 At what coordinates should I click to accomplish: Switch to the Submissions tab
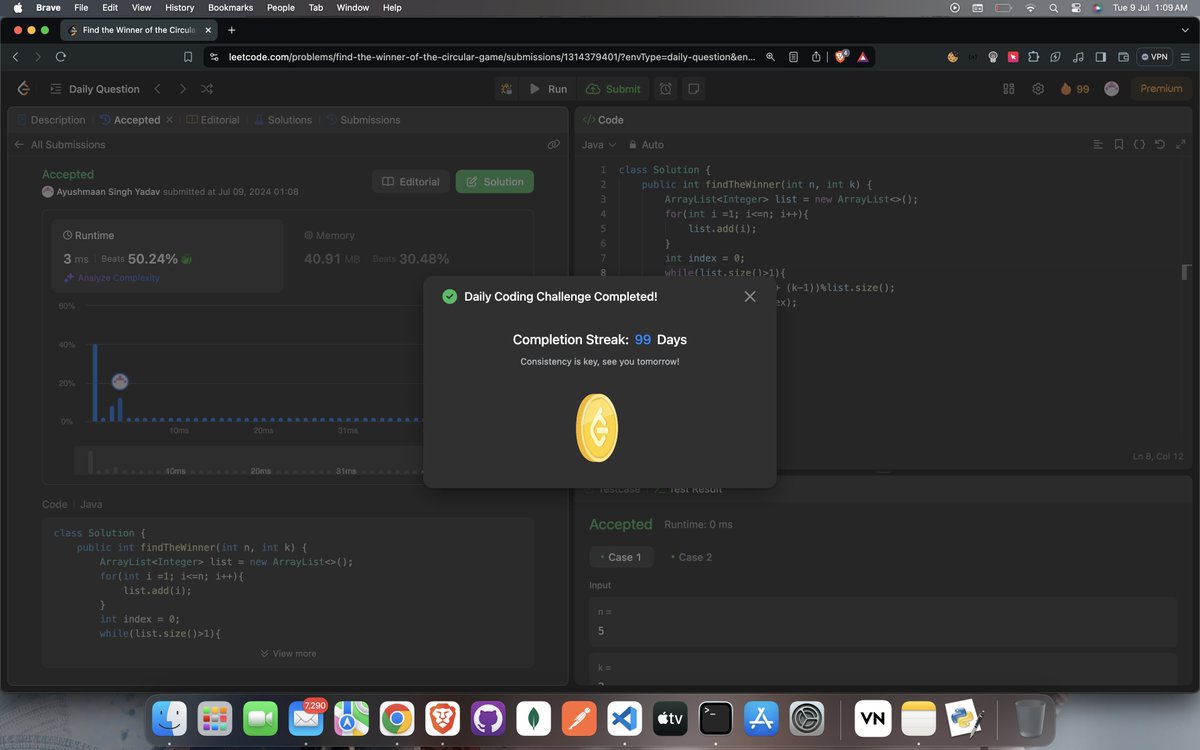click(x=363, y=120)
